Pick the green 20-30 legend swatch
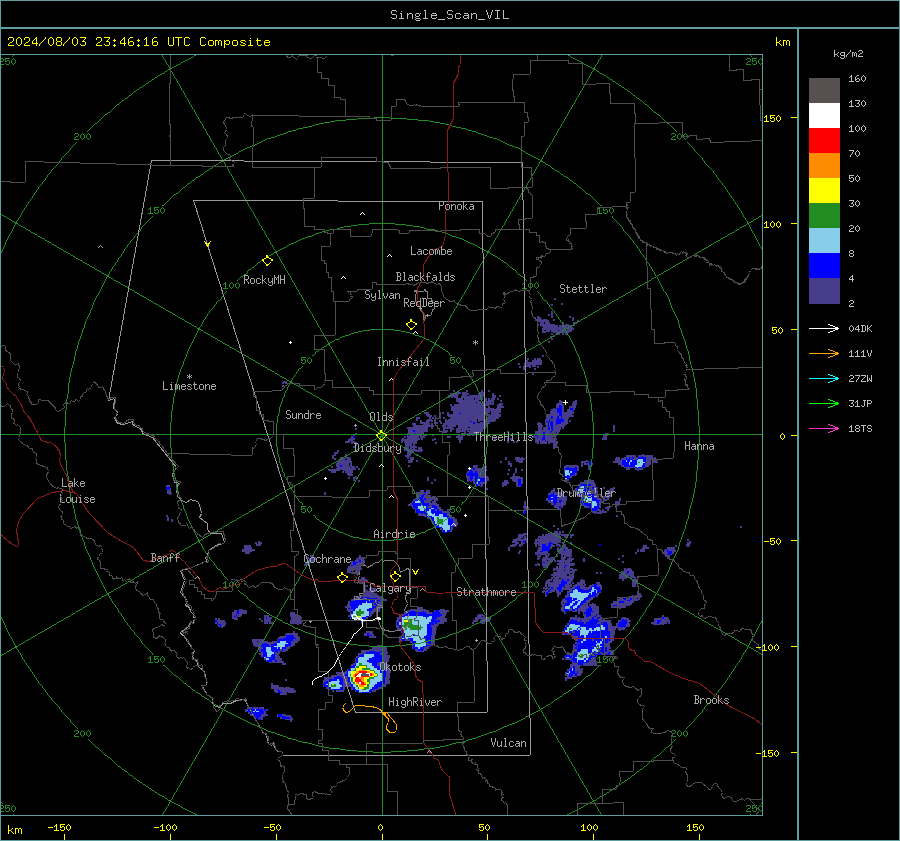The width and height of the screenshot is (900, 841). point(824,216)
